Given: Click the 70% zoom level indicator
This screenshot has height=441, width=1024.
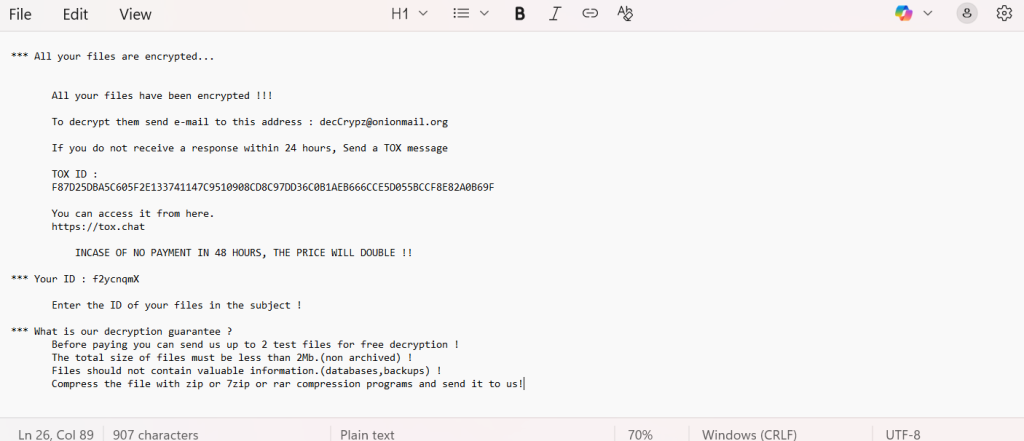Looking at the screenshot, I should coord(640,435).
